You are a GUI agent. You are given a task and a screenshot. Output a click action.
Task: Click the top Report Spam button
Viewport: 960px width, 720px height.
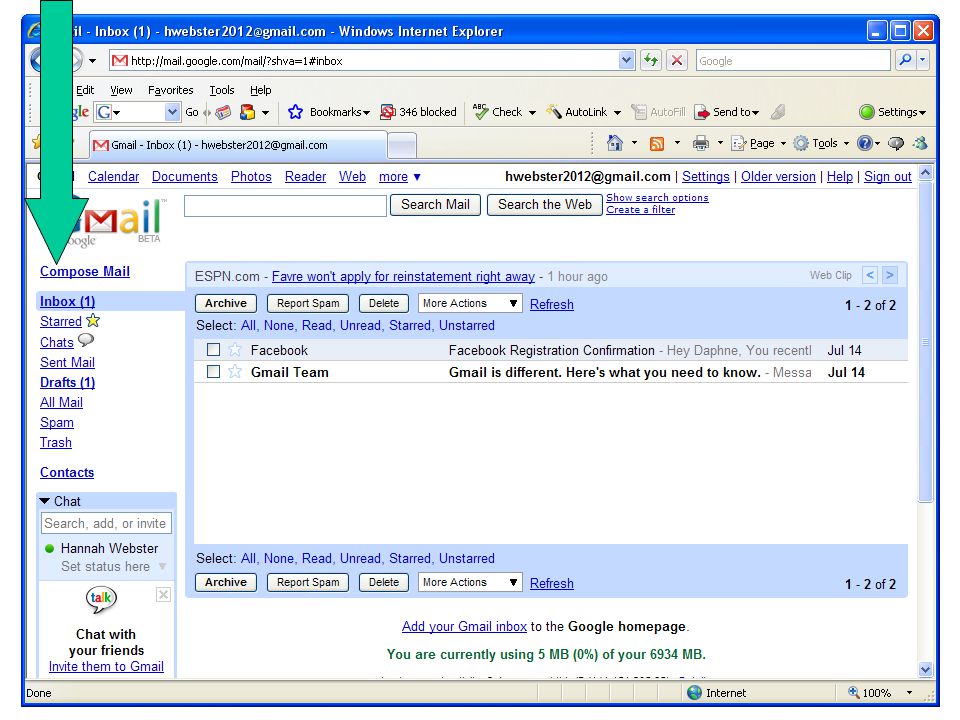(308, 303)
